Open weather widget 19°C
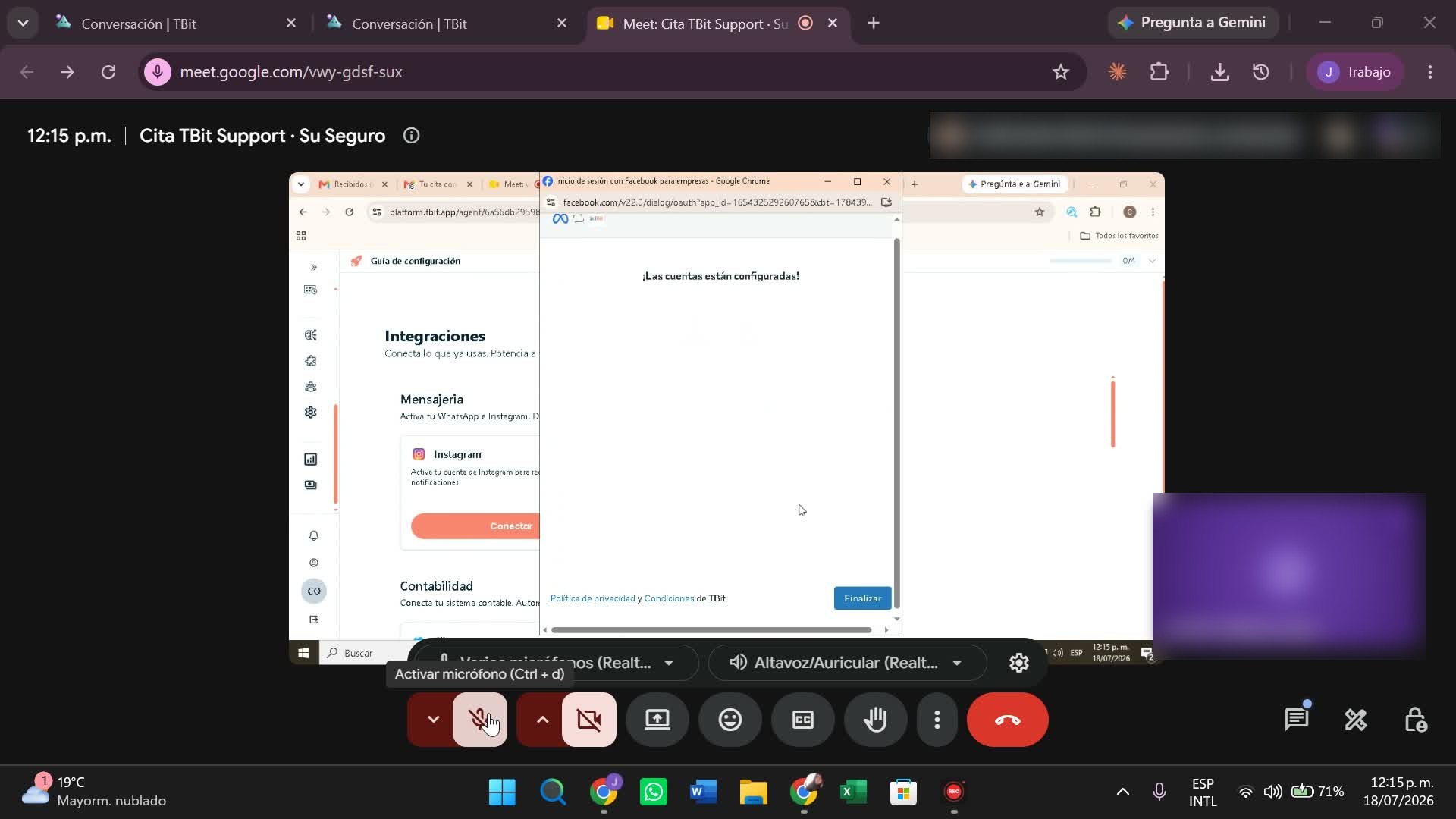Screen dimensions: 1456x819 94,792
